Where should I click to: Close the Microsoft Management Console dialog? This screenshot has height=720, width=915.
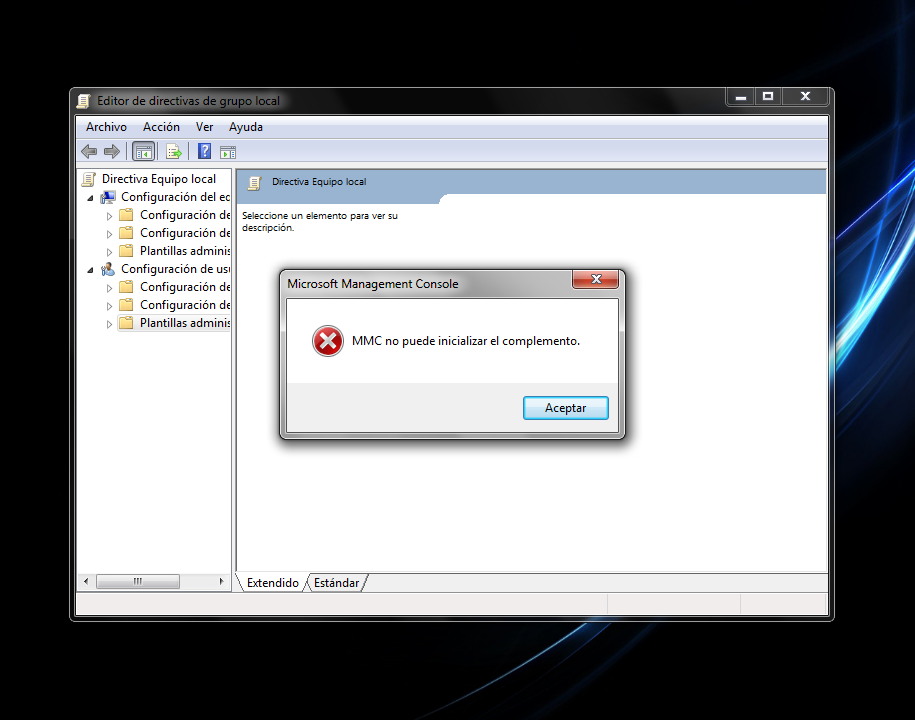pos(596,279)
